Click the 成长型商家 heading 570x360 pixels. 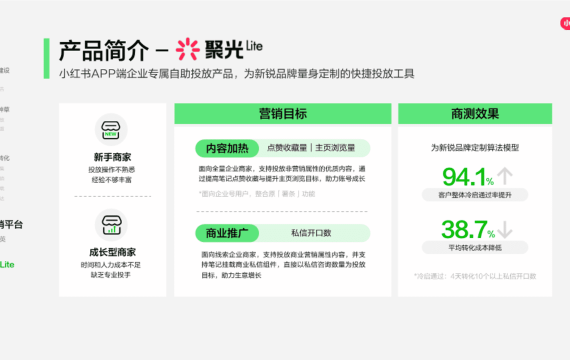pos(112,252)
